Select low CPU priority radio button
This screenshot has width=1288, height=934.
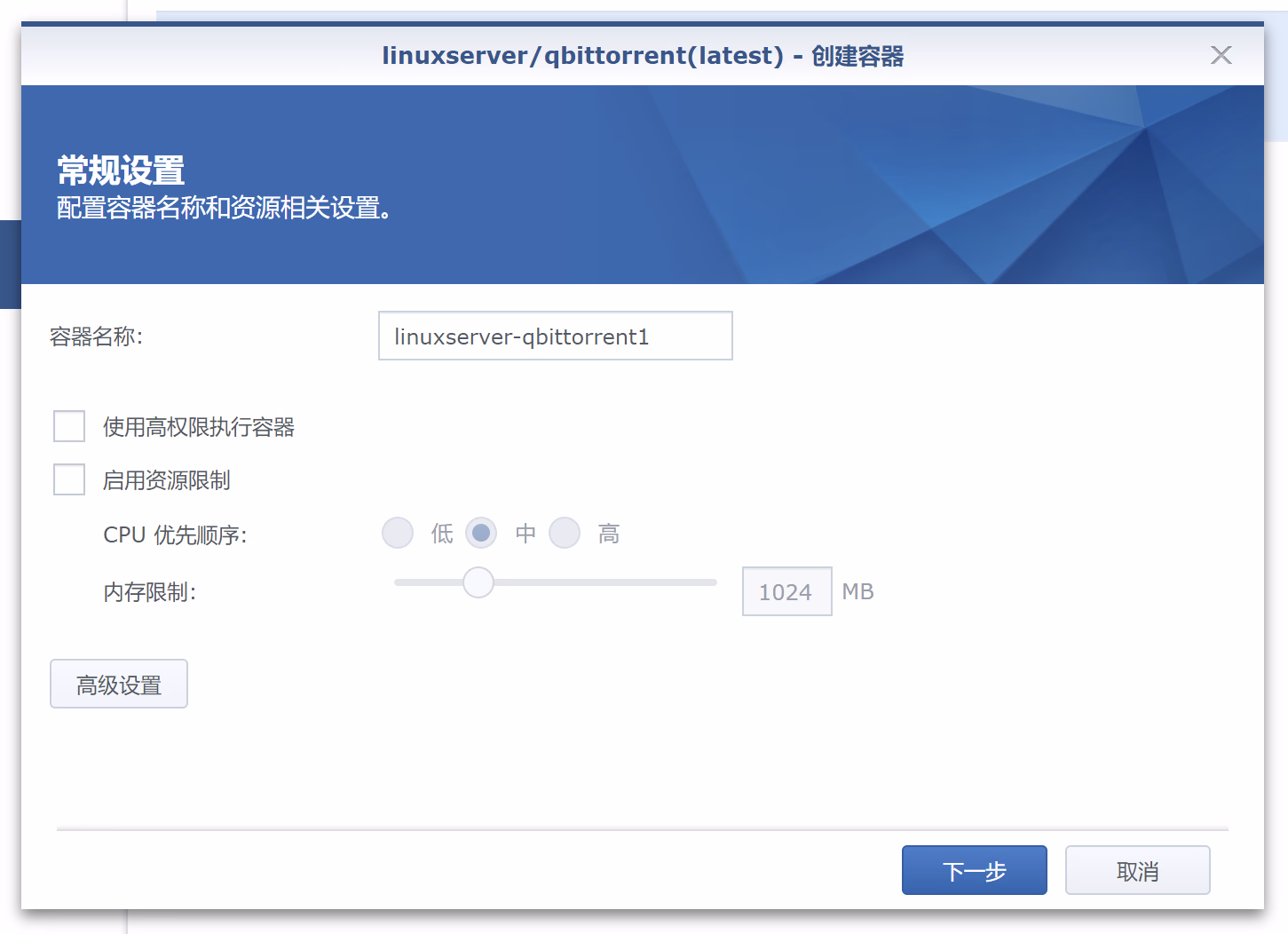point(398,534)
